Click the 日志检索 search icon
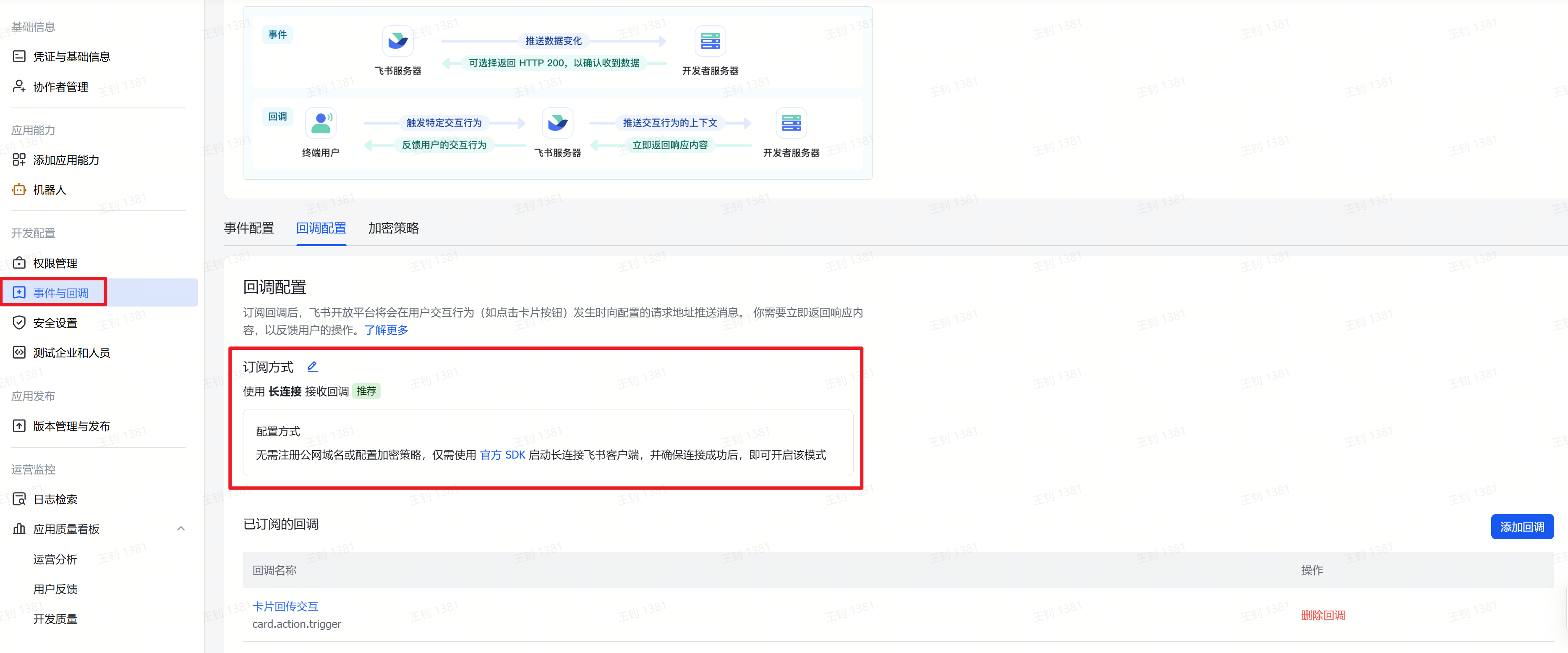Viewport: 1568px width, 653px height. [19, 499]
